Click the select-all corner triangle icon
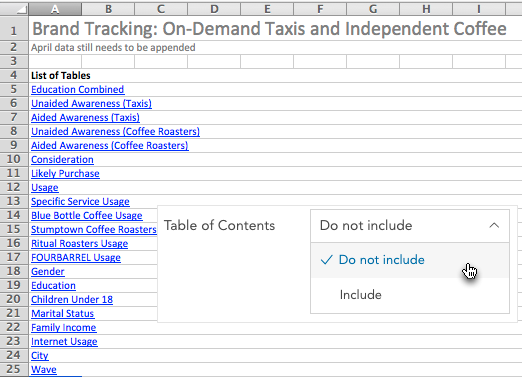 click(x=21, y=9)
